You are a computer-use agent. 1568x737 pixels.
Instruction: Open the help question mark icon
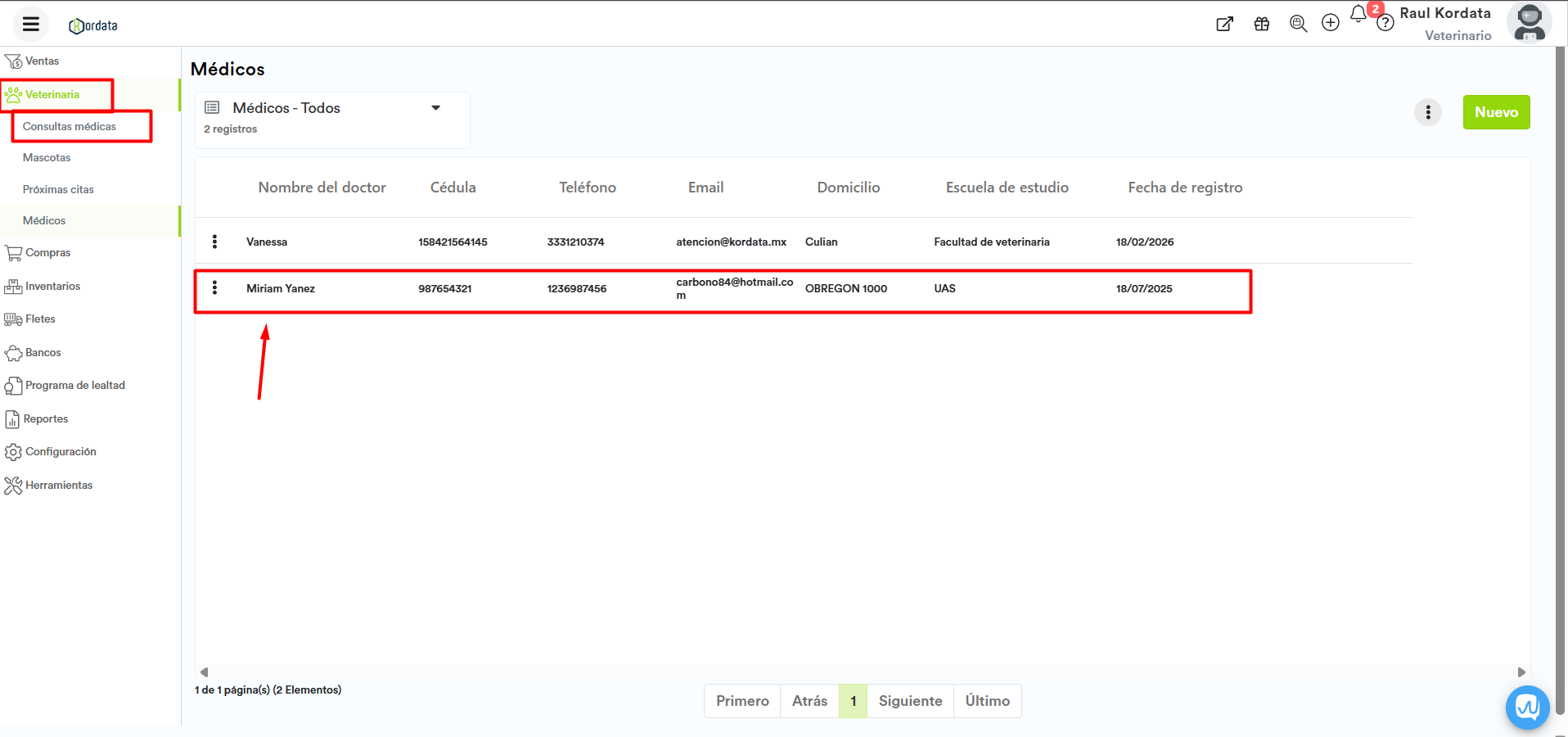pyautogui.click(x=1385, y=24)
